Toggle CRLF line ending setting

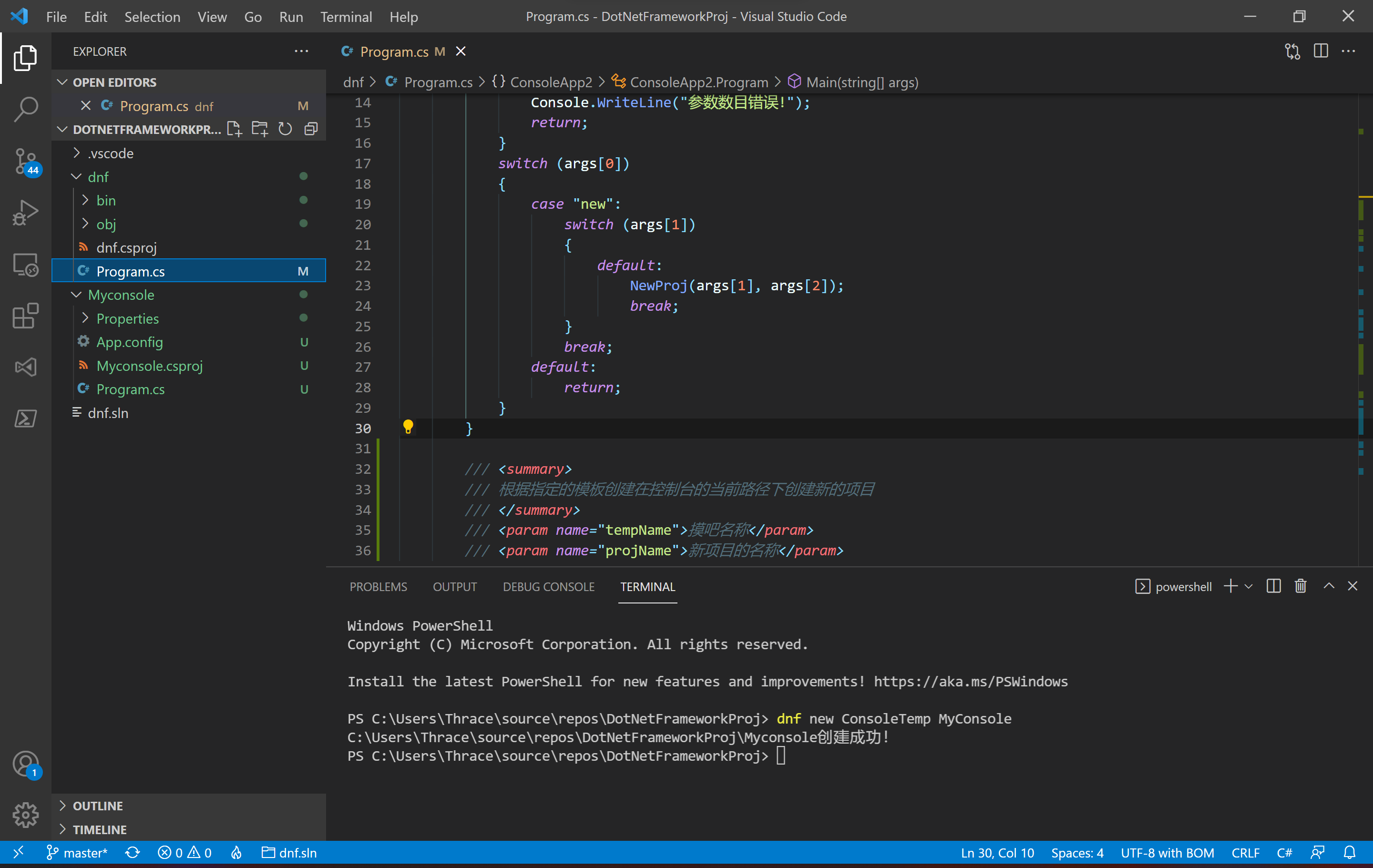[x=1245, y=853]
